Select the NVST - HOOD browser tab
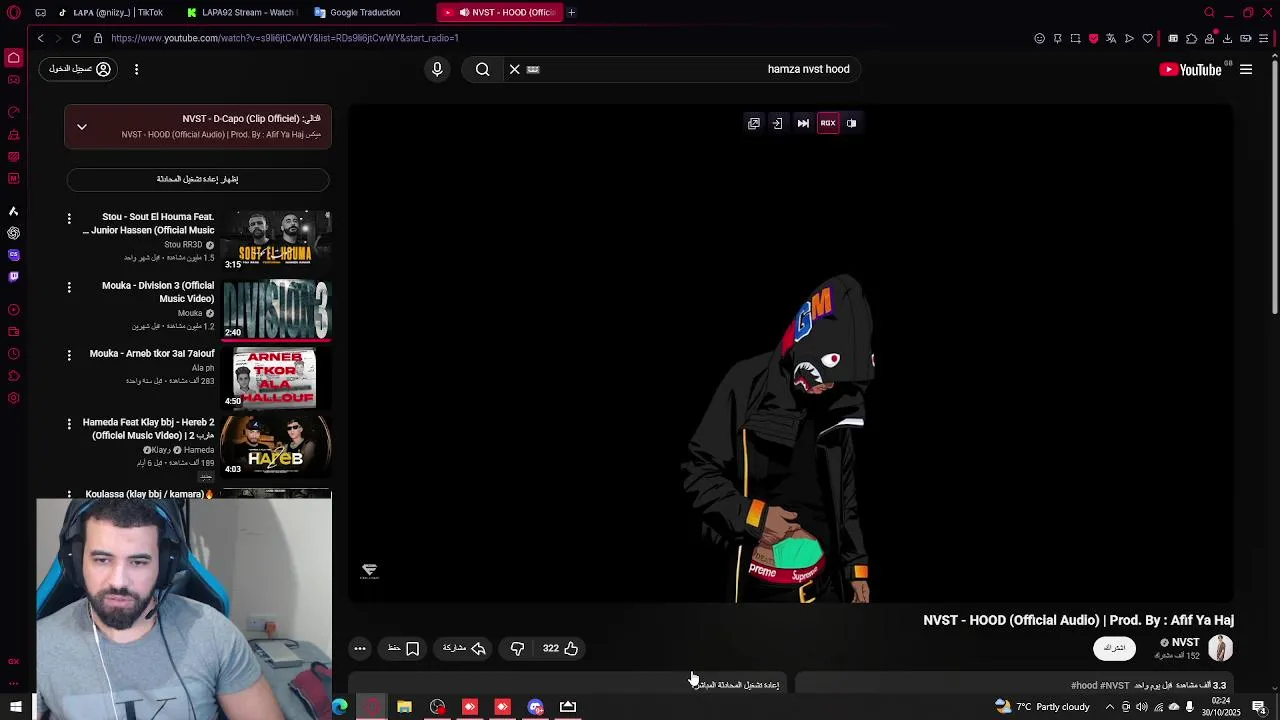1280x720 pixels. click(500, 12)
